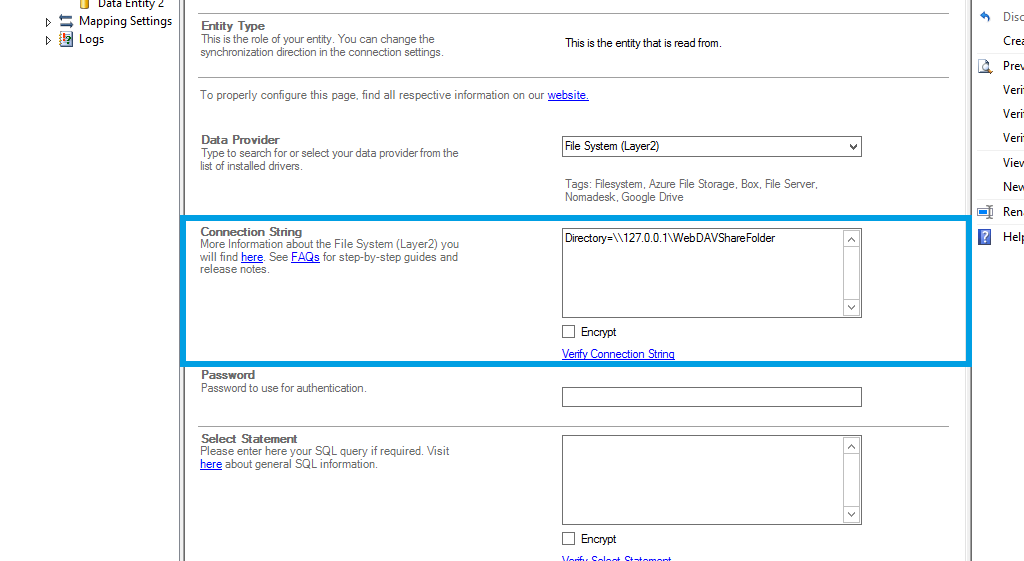This screenshot has width=1024, height=561.
Task: Click inside the Select Statement text area
Action: (702, 480)
